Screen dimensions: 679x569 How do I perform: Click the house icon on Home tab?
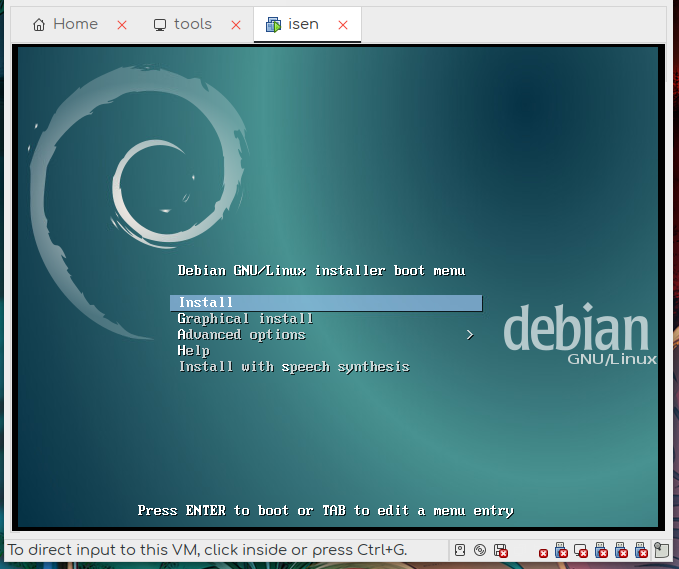39,25
